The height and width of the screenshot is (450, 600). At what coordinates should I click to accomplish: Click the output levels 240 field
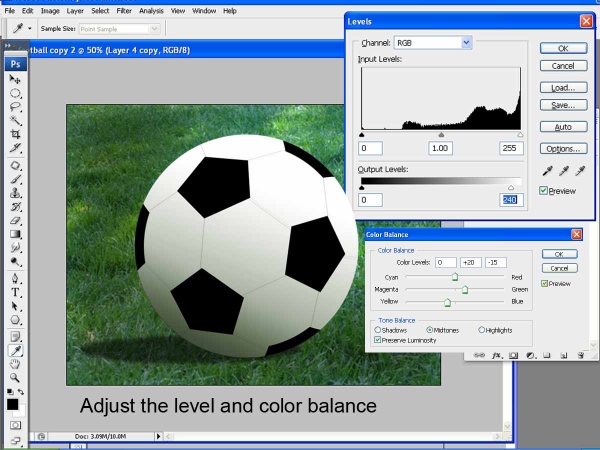(x=511, y=200)
